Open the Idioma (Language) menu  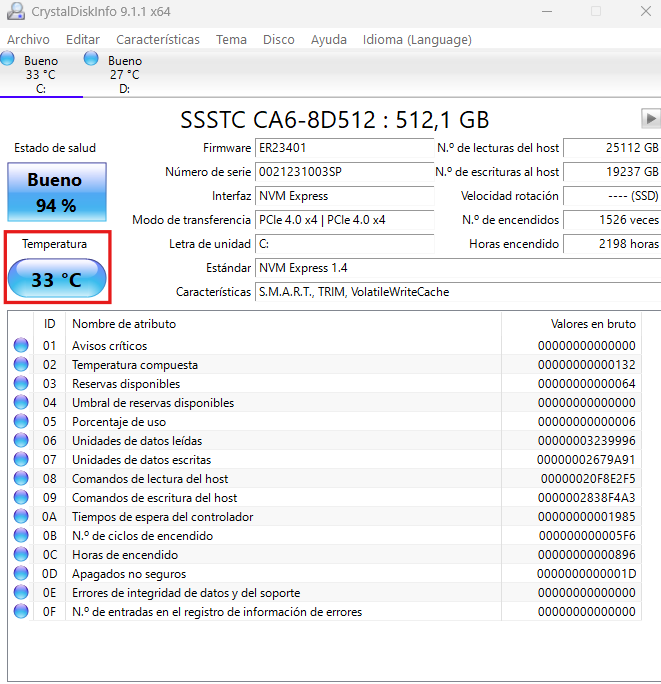point(417,40)
